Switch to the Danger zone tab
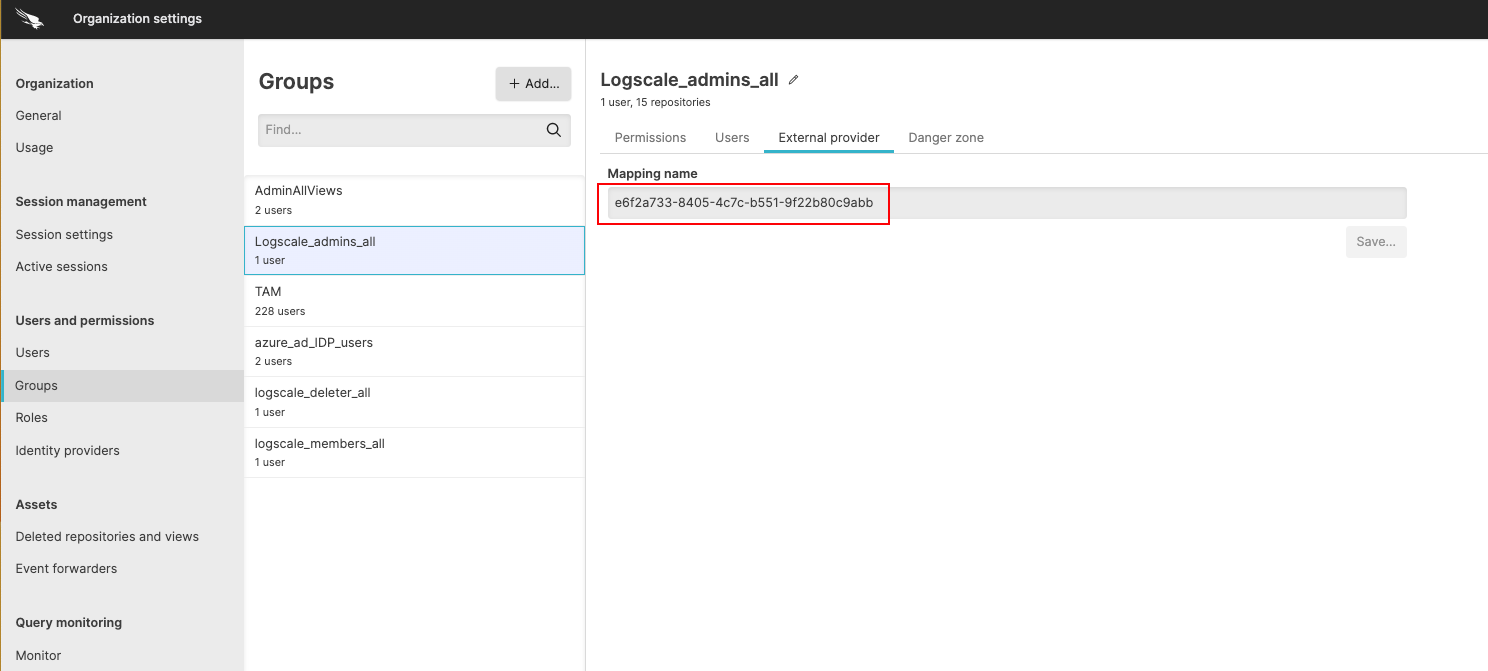 pos(945,137)
